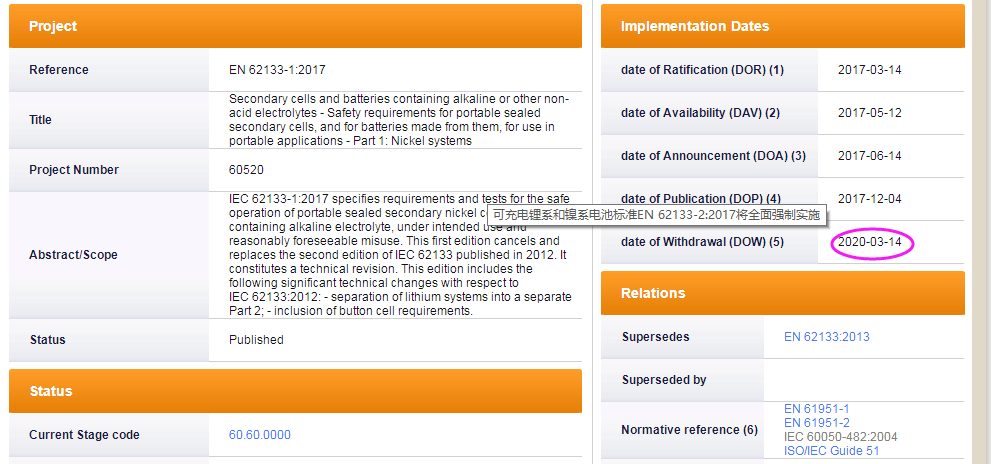
Task: Click the circled withdrawal date 2020-03-14
Action: 870,243
